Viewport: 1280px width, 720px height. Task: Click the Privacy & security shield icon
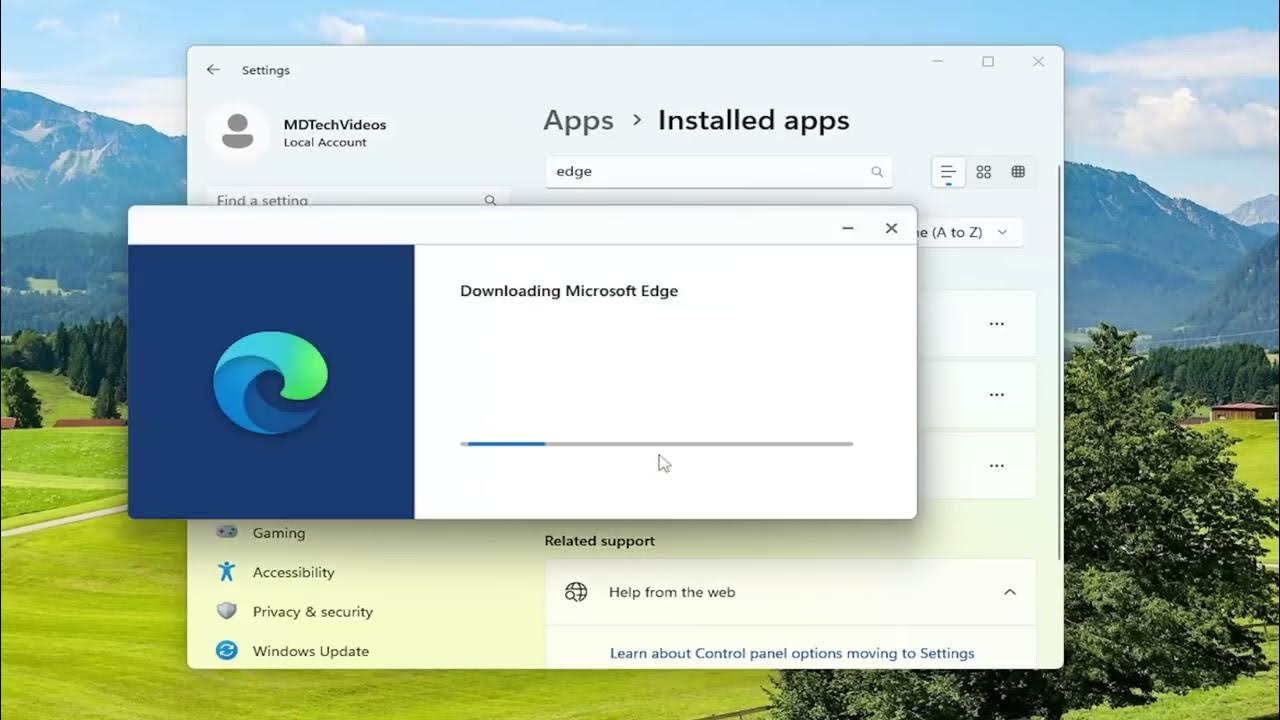(x=227, y=611)
